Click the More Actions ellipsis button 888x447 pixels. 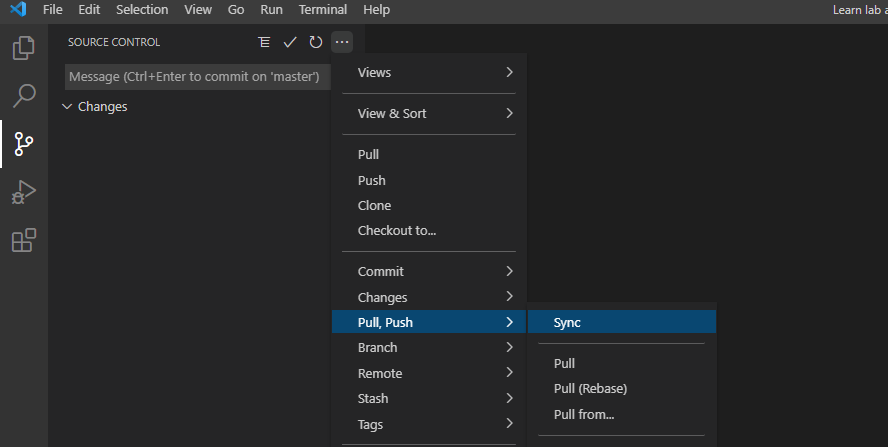point(342,42)
